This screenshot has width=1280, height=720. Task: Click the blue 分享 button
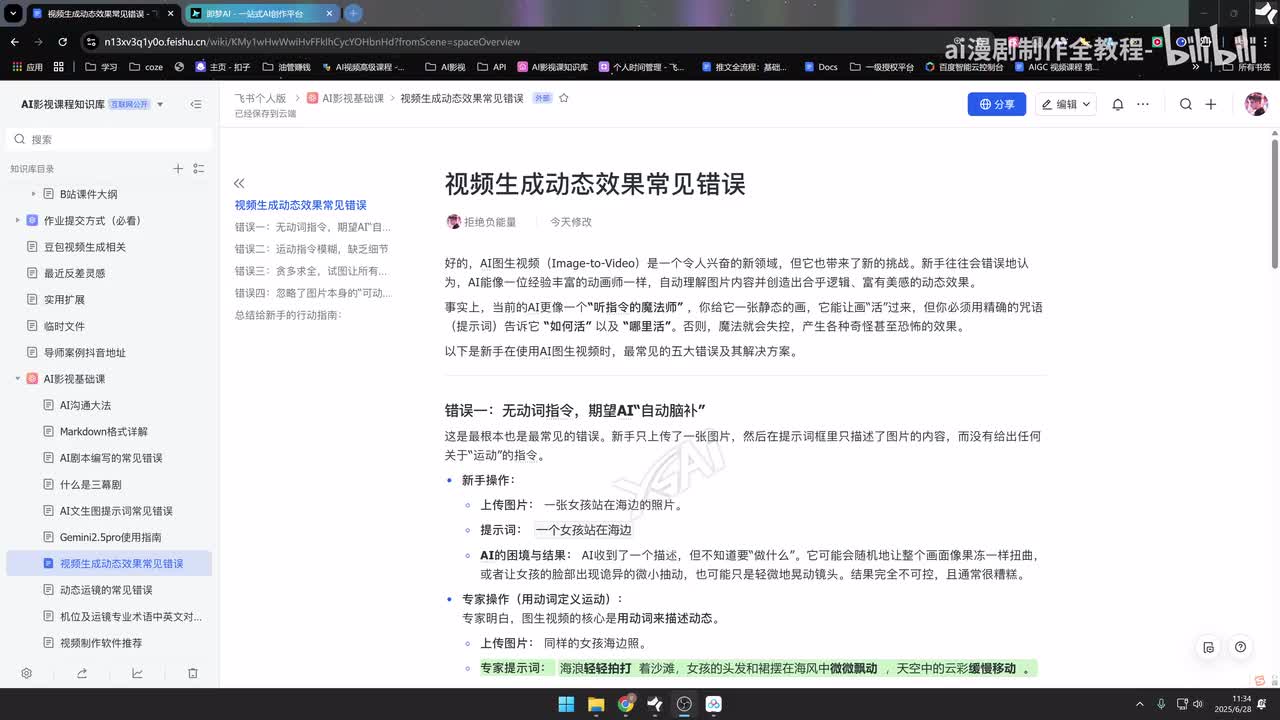click(x=997, y=104)
